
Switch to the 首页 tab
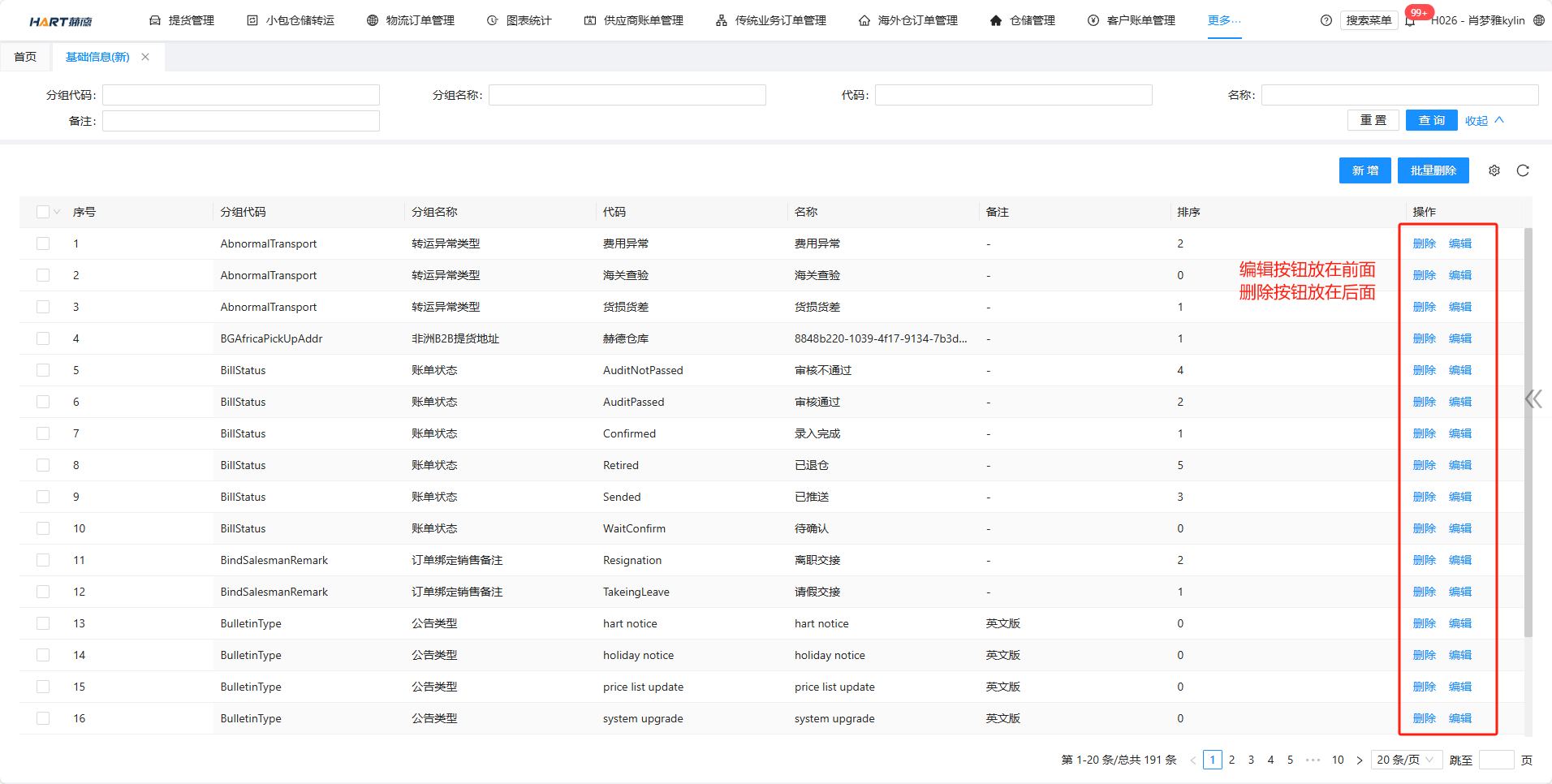(25, 57)
